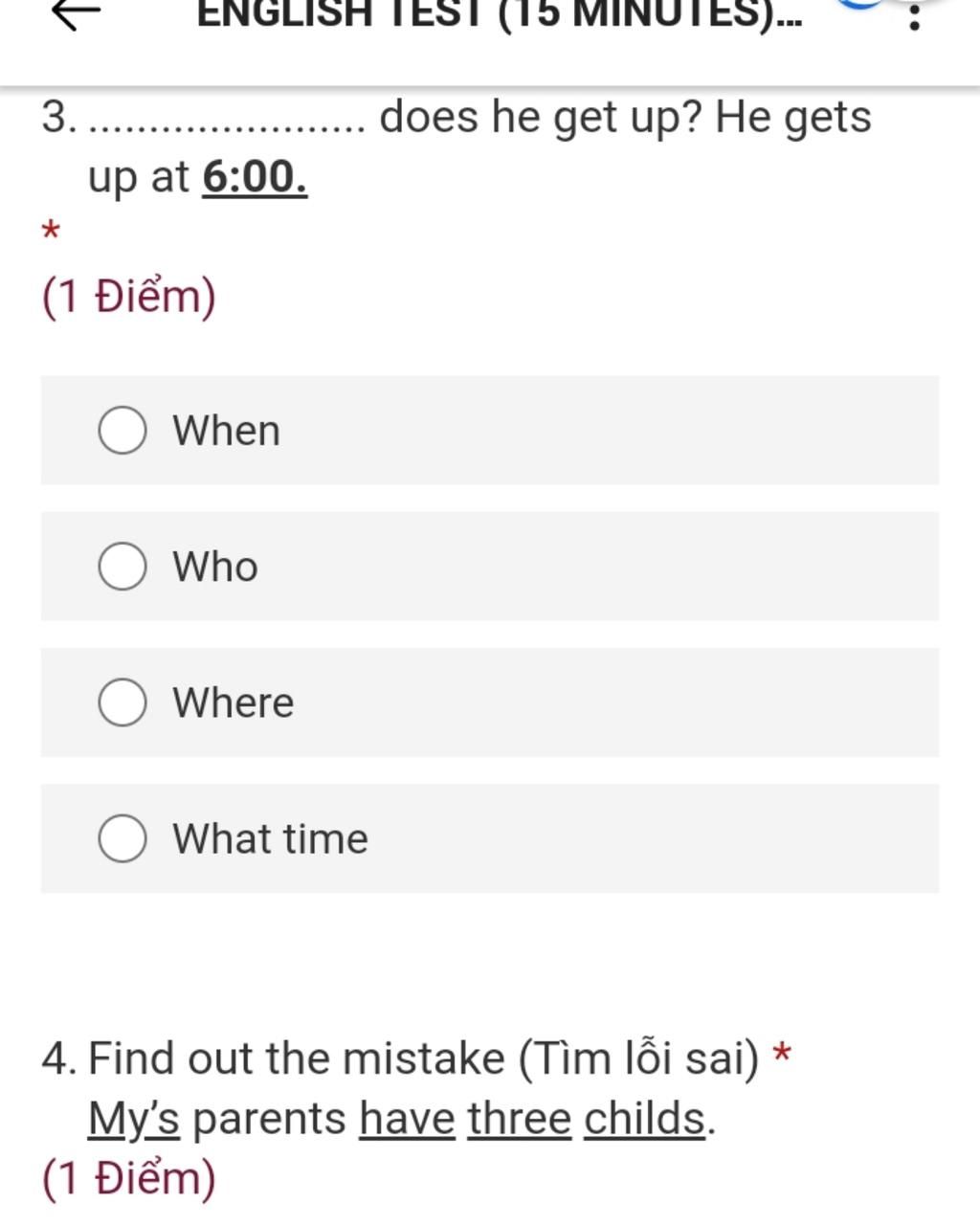Tap the "What time" answer text label
Image resolution: width=980 pixels, height=1225 pixels.
click(x=271, y=838)
